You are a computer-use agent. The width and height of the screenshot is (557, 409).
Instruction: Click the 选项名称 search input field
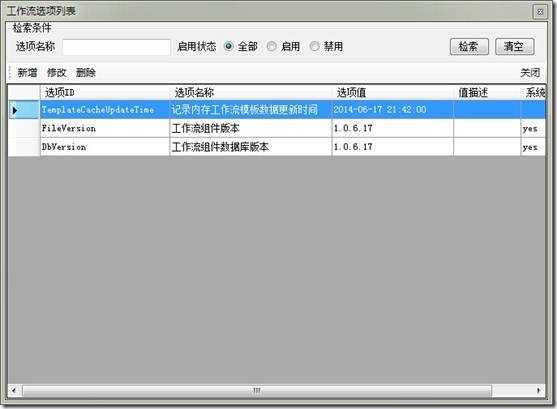(117, 47)
